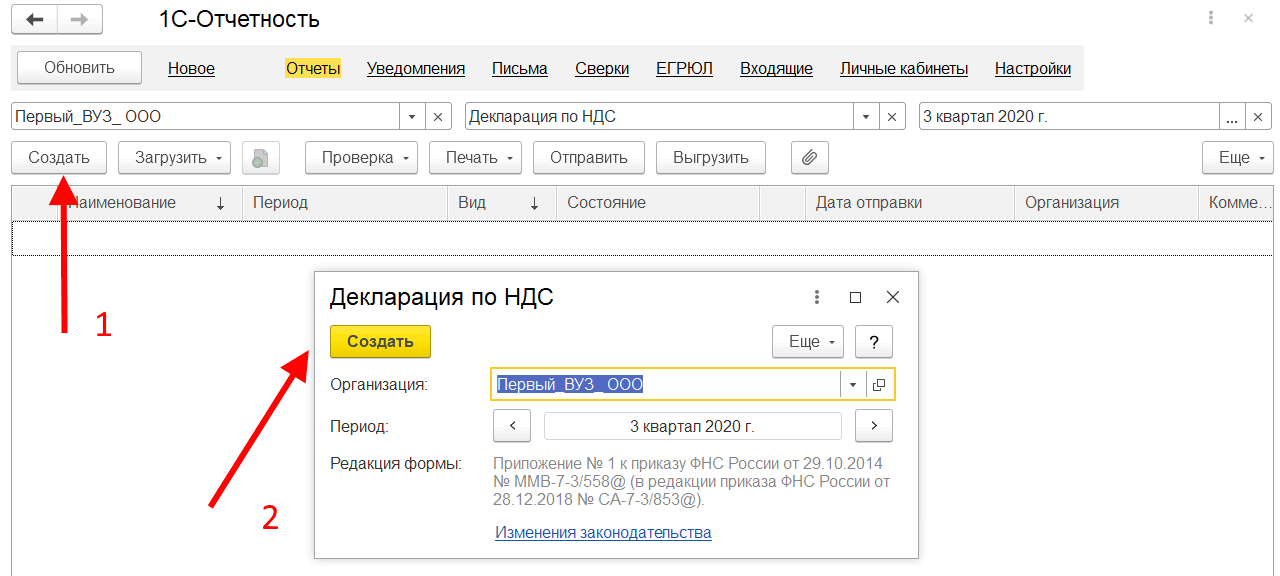Image resolution: width=1280 pixels, height=576 pixels.
Task: Open the dialog's Еще menu
Action: (x=808, y=341)
